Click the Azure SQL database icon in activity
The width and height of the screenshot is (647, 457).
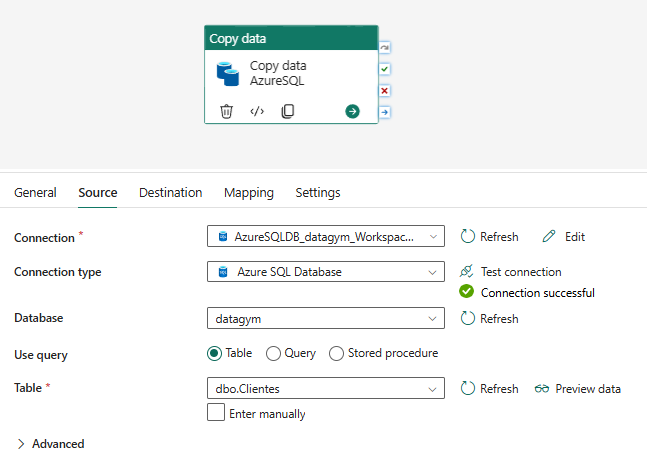(228, 74)
